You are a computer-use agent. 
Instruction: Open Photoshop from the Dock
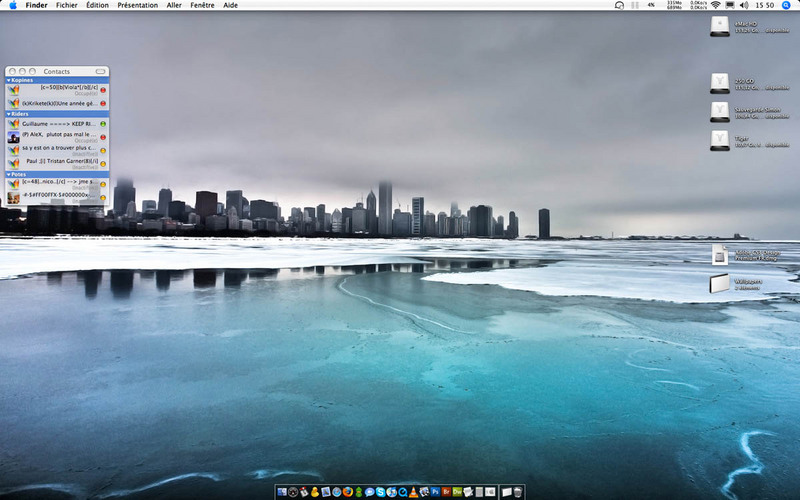(x=435, y=492)
